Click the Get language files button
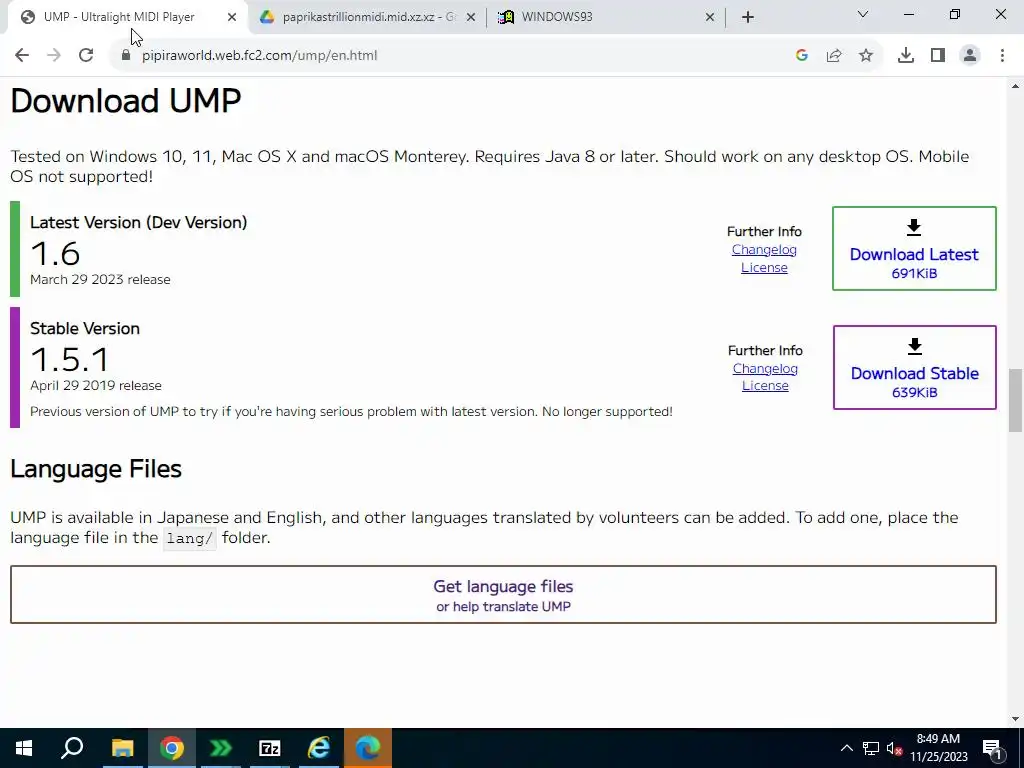This screenshot has width=1024, height=768. tap(504, 594)
